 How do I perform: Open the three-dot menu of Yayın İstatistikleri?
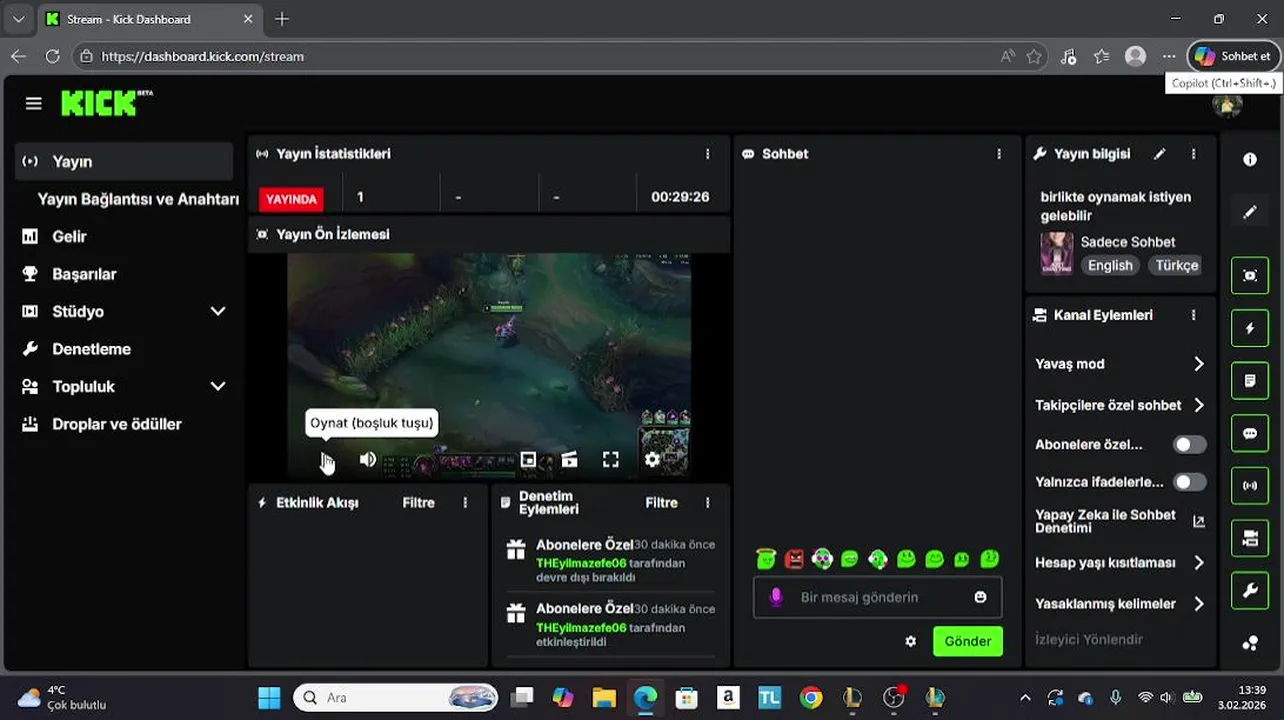pyautogui.click(x=707, y=154)
